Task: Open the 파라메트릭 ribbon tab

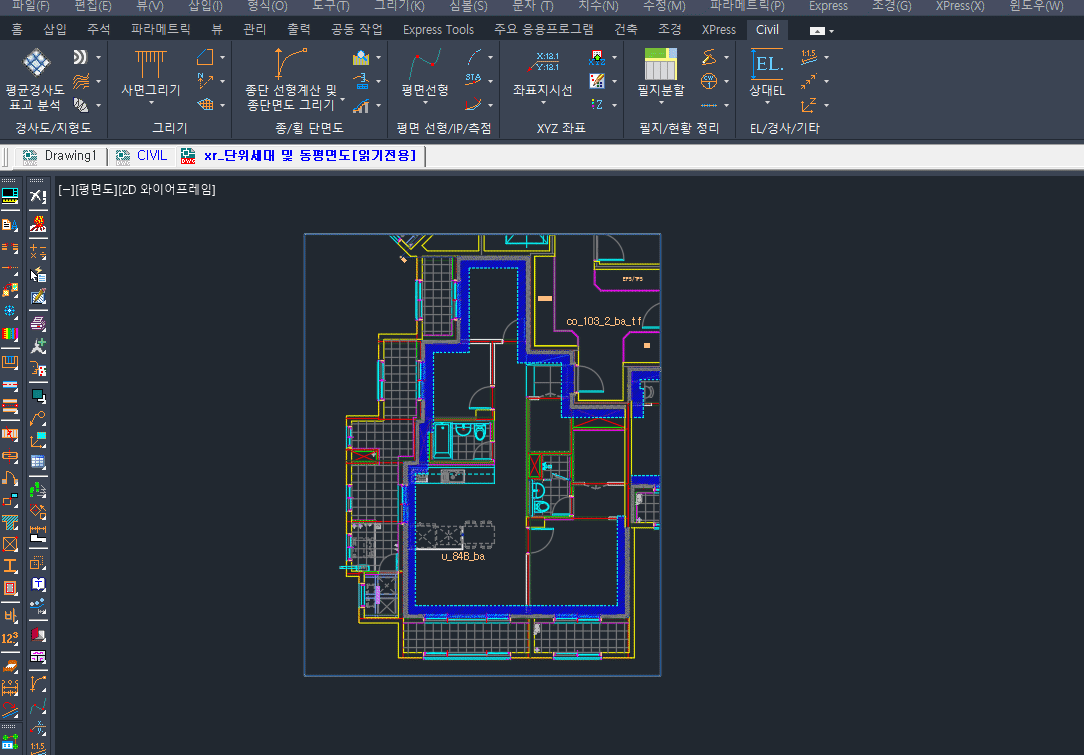Action: pyautogui.click(x=160, y=30)
